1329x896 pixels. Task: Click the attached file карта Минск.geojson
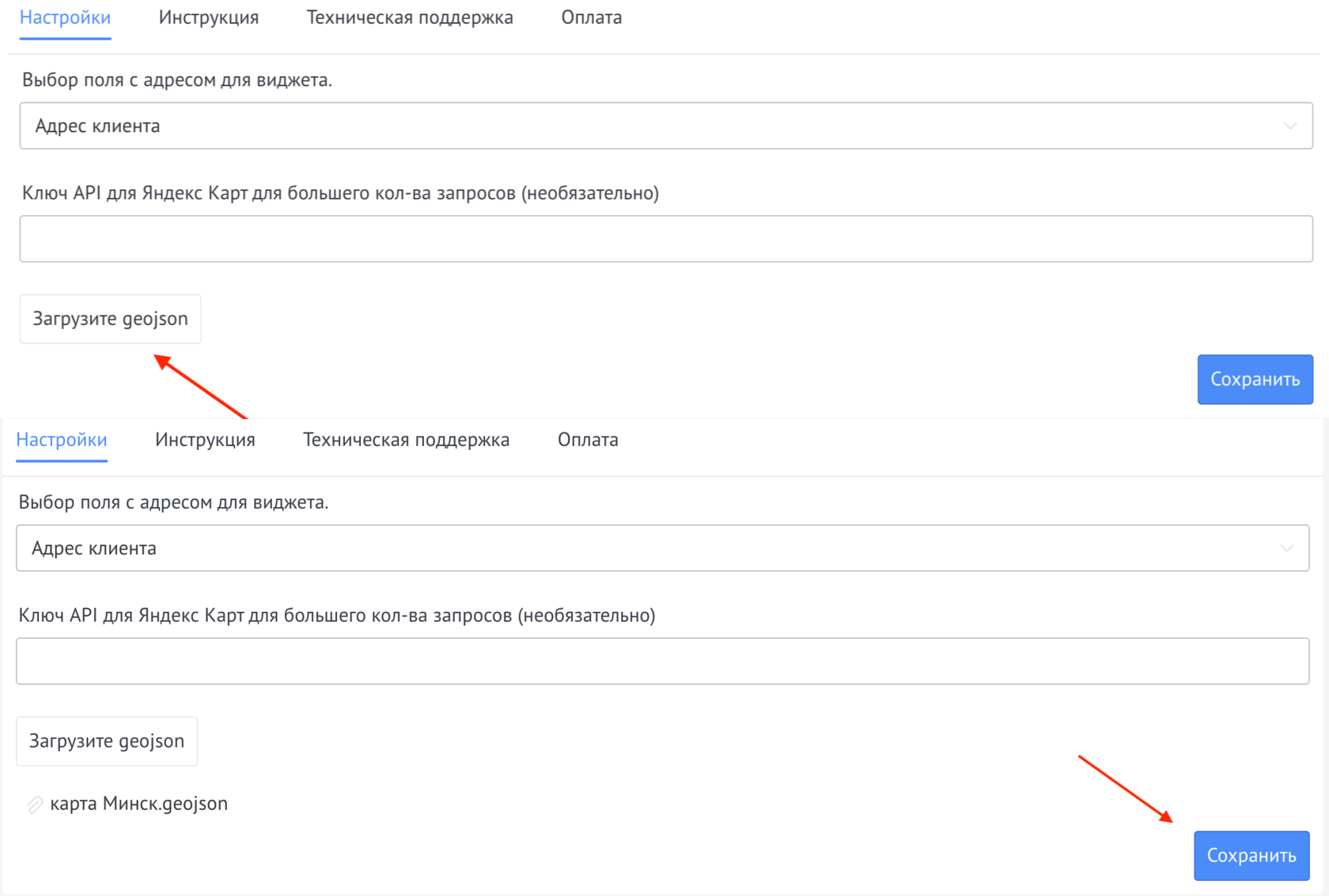pos(138,803)
